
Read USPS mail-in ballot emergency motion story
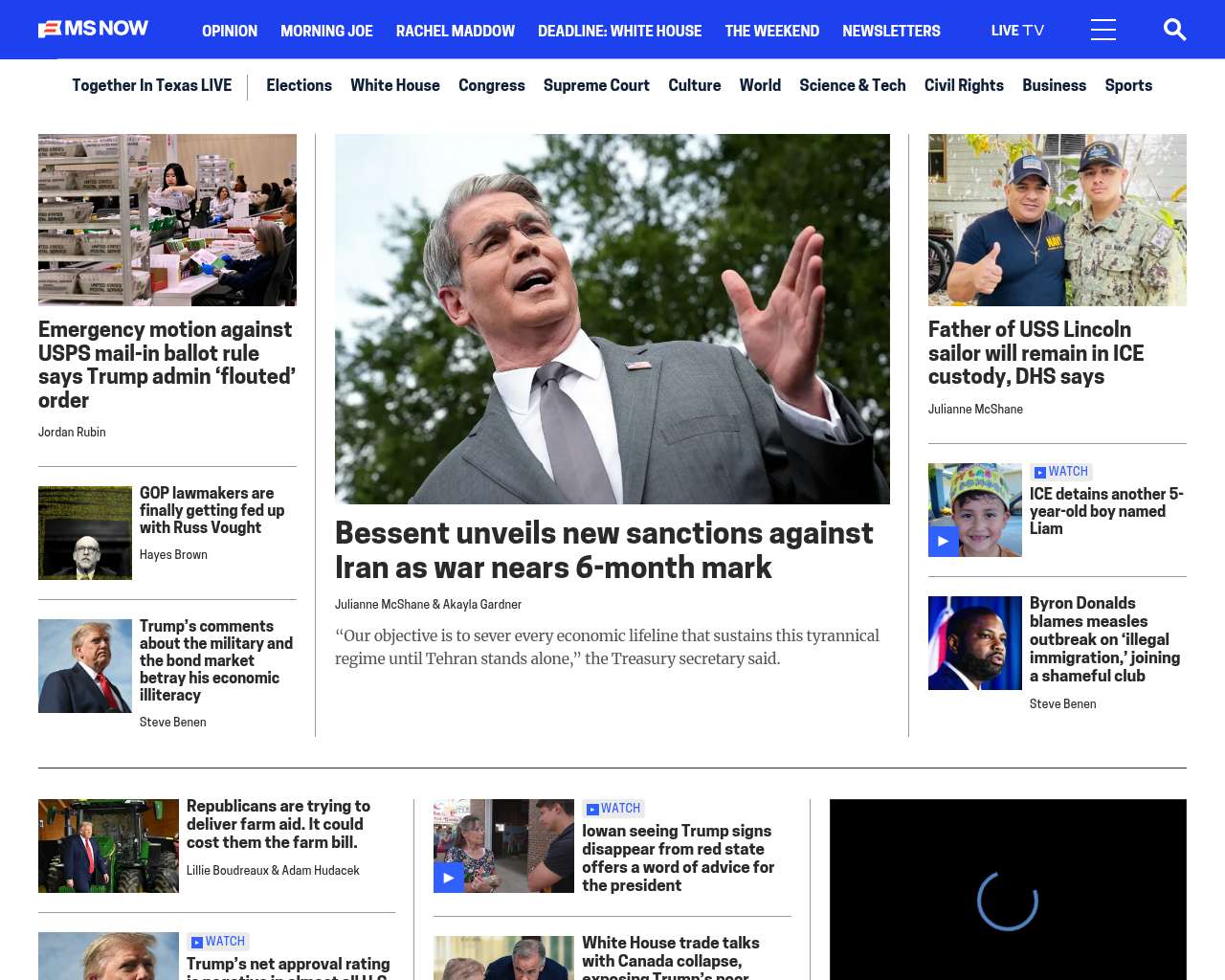pos(167,365)
